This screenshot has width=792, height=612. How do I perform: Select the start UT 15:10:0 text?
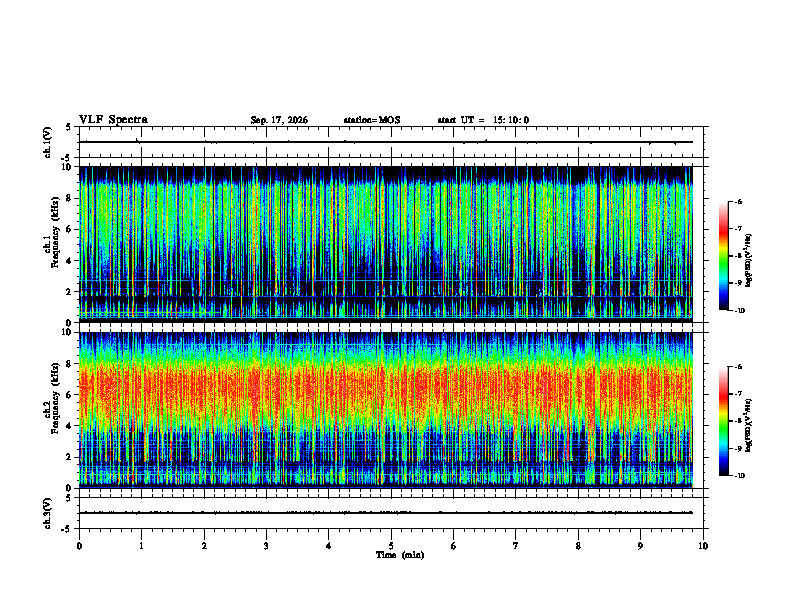tap(483, 120)
